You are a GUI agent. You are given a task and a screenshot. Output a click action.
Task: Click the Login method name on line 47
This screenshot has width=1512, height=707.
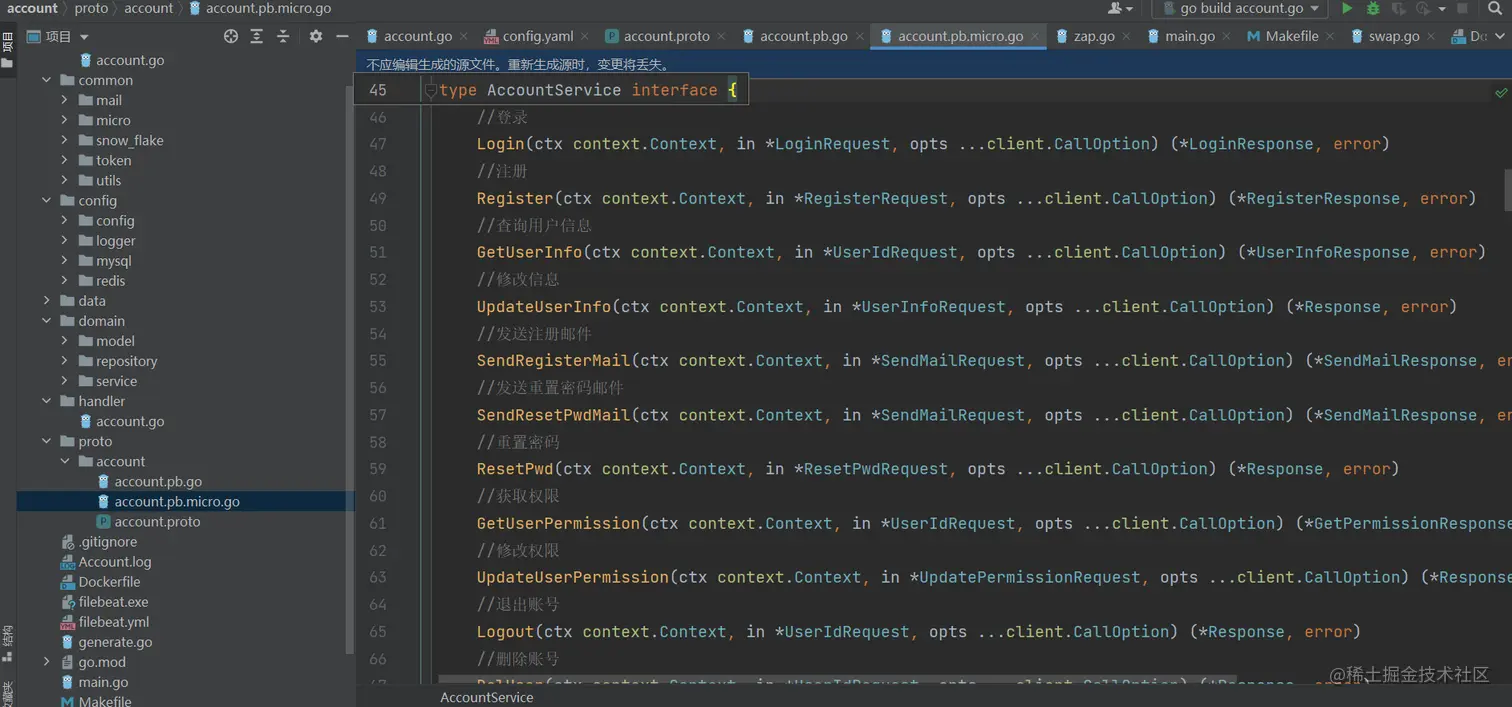(500, 144)
